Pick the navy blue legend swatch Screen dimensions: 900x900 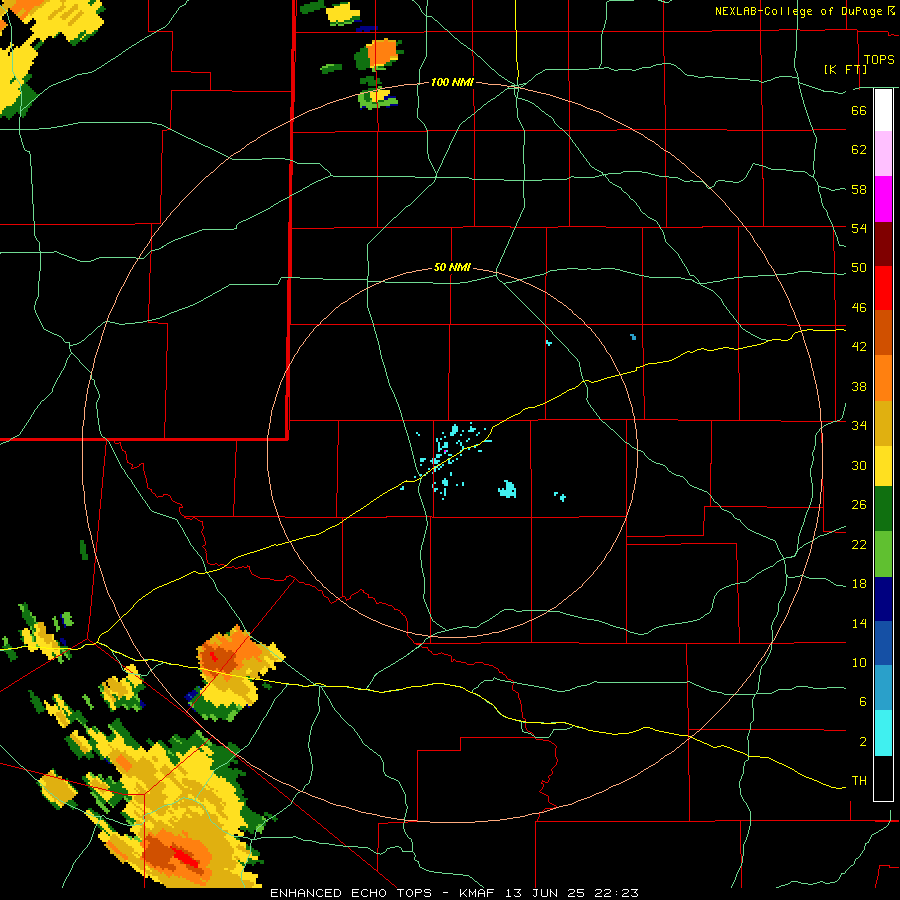click(883, 599)
